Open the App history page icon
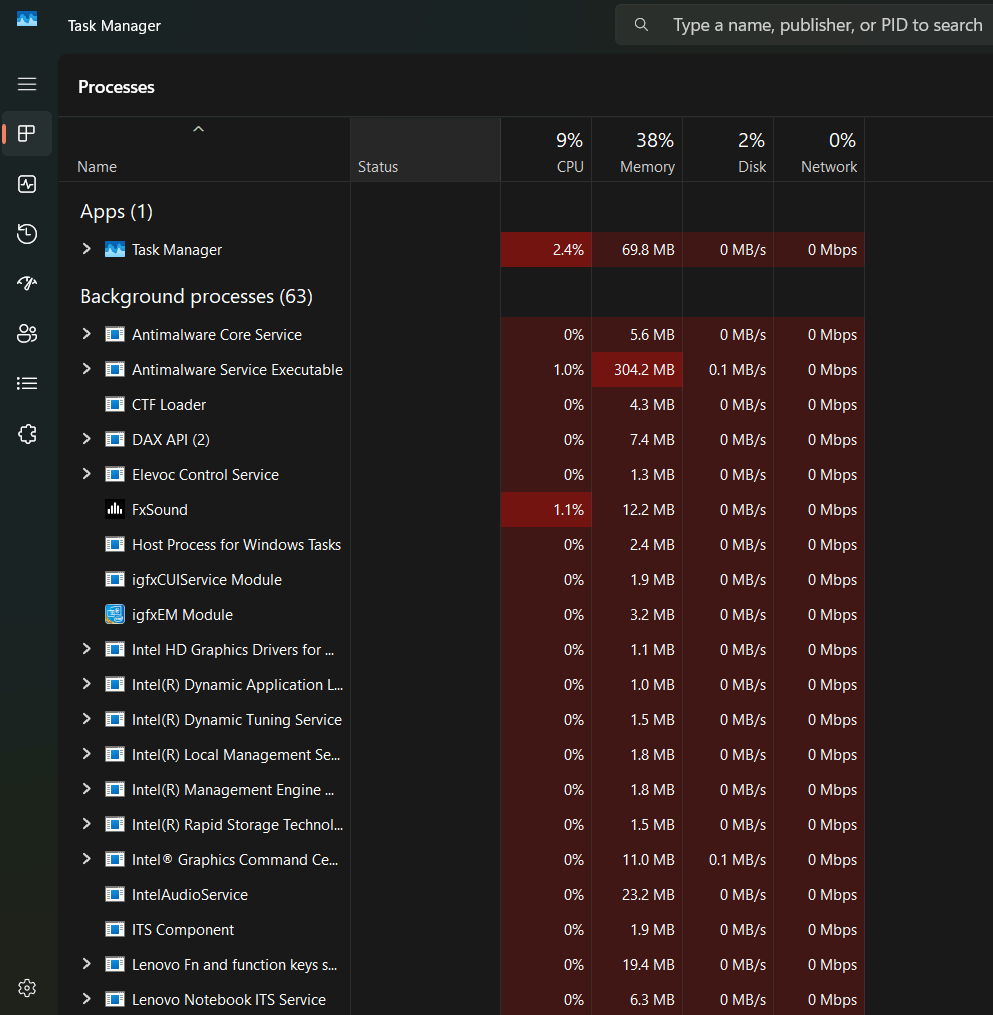993x1015 pixels. point(27,234)
